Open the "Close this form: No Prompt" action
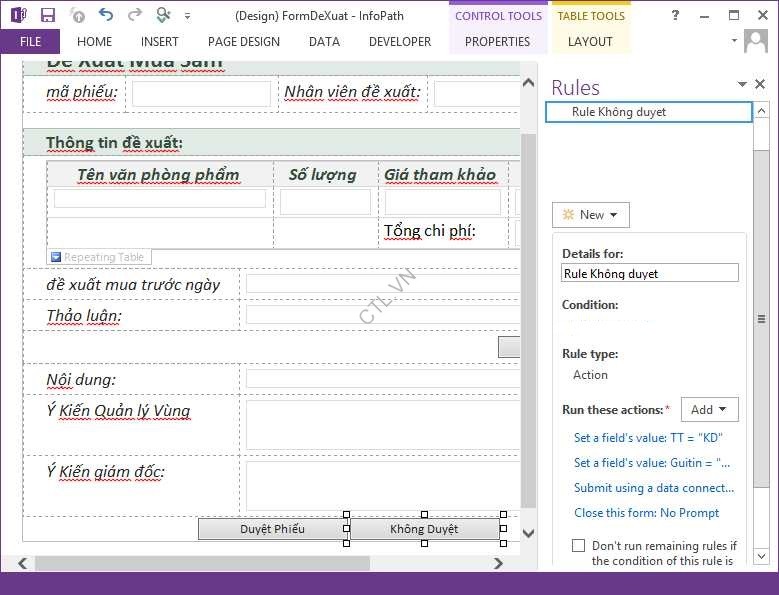779x595 pixels. click(646, 513)
